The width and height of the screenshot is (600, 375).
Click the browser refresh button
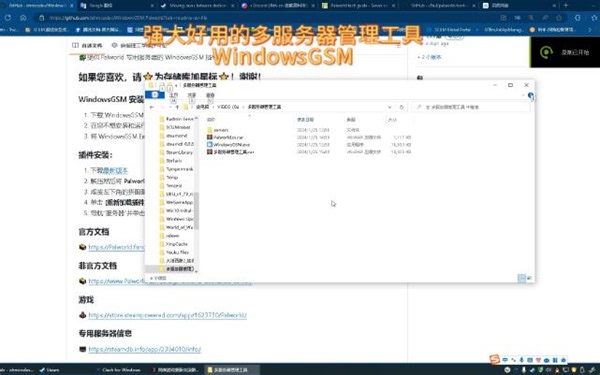8,18
